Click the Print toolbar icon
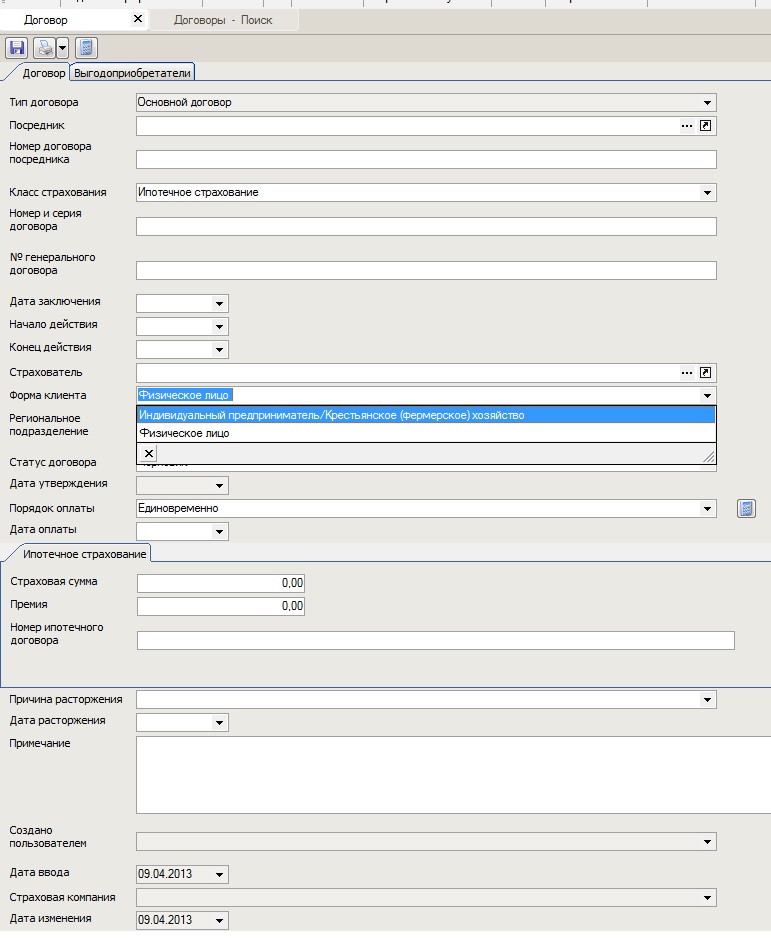 [x=44, y=47]
